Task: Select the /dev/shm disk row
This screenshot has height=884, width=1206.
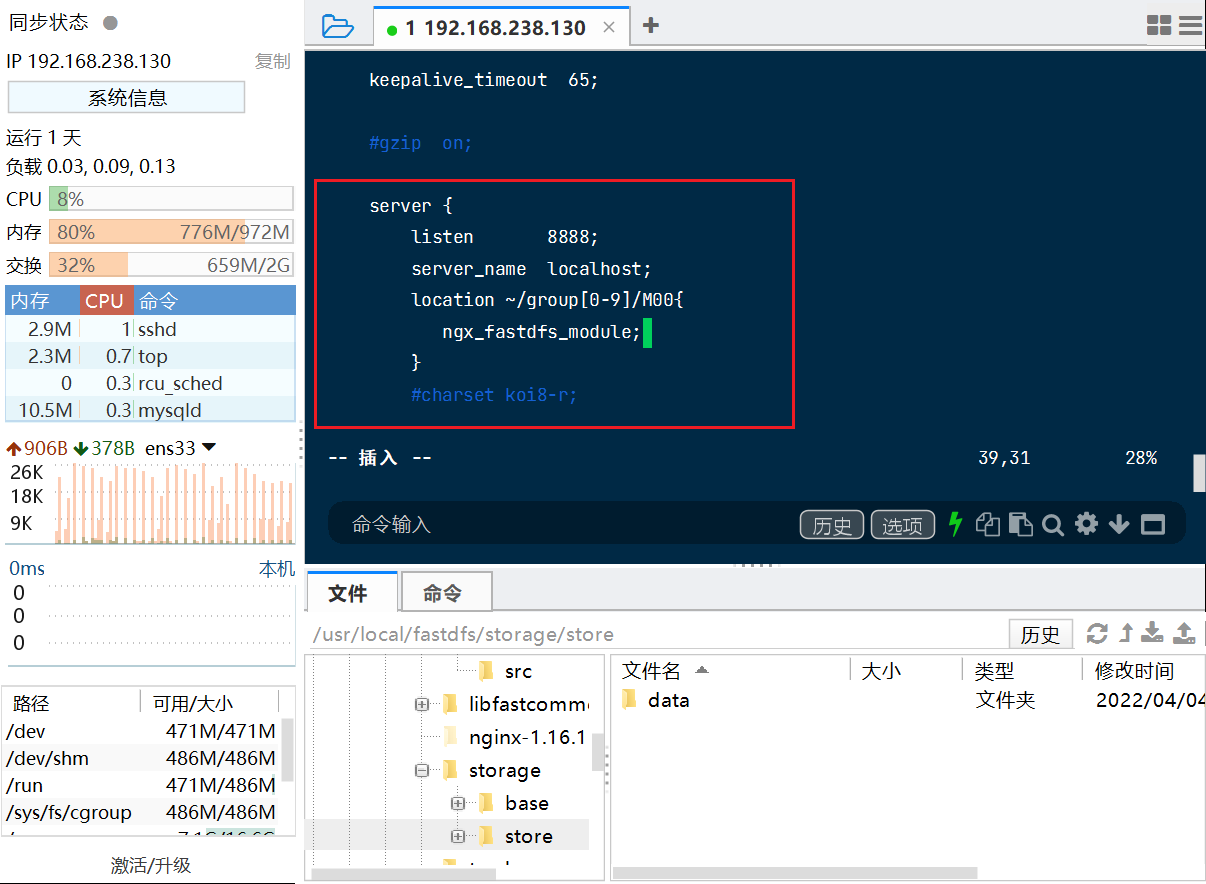Action: [142, 758]
